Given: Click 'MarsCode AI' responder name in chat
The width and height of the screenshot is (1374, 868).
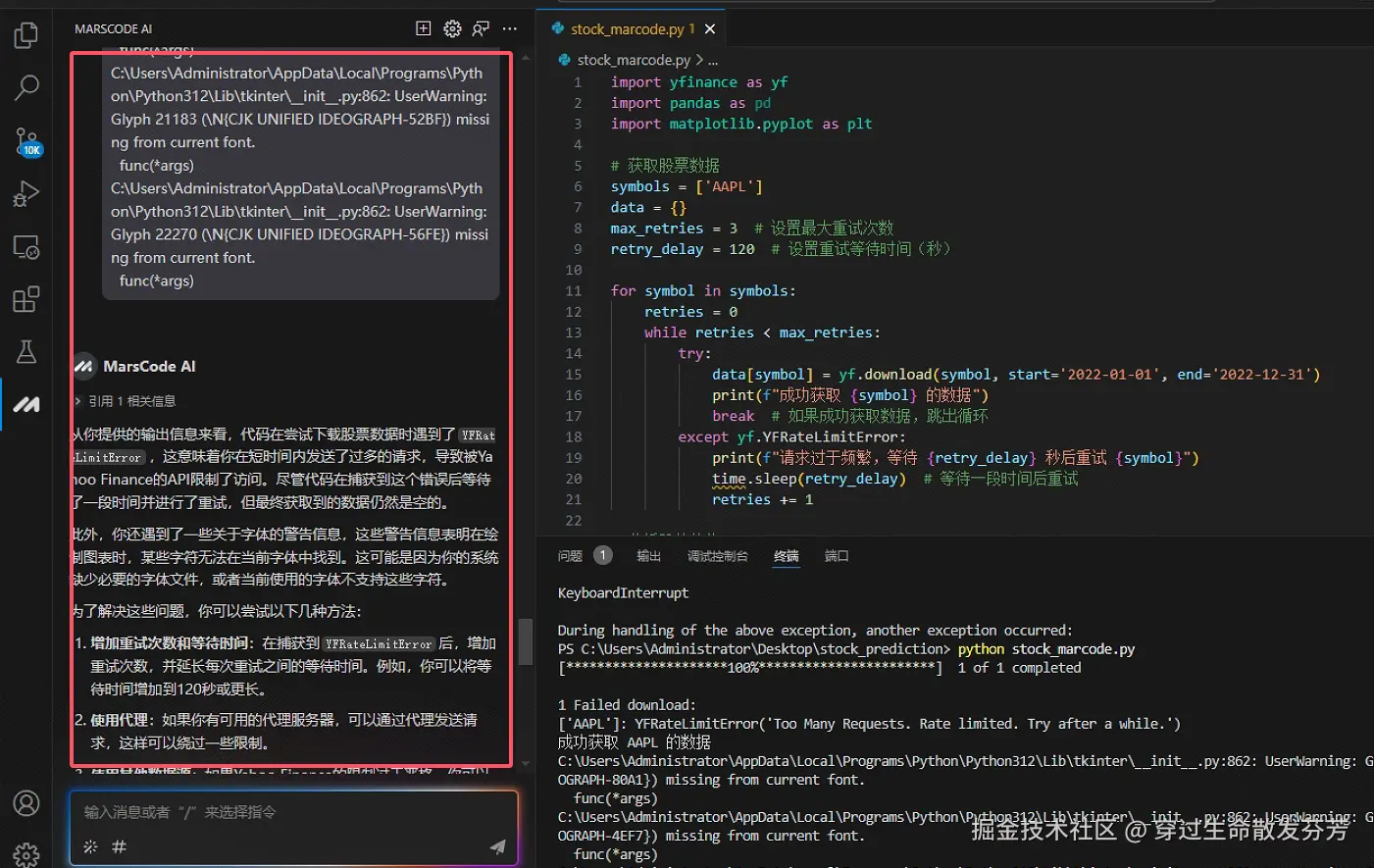Looking at the screenshot, I should [149, 366].
